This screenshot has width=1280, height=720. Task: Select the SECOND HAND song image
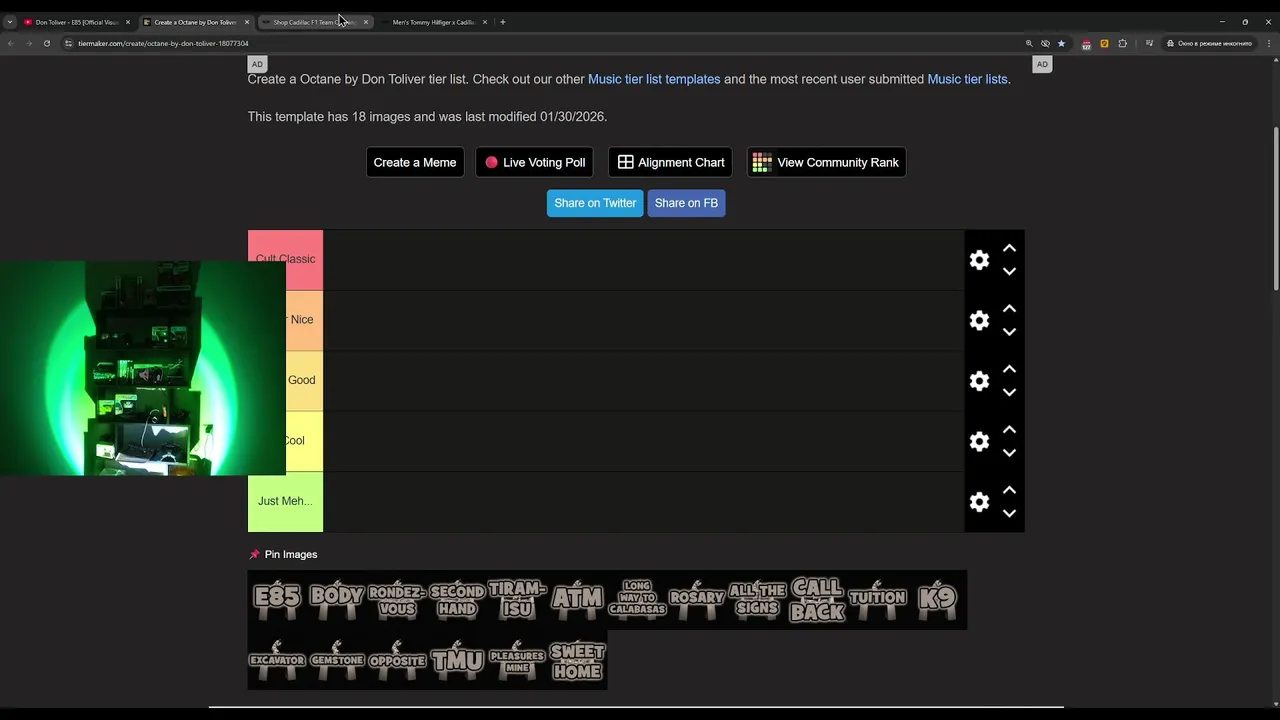(457, 599)
